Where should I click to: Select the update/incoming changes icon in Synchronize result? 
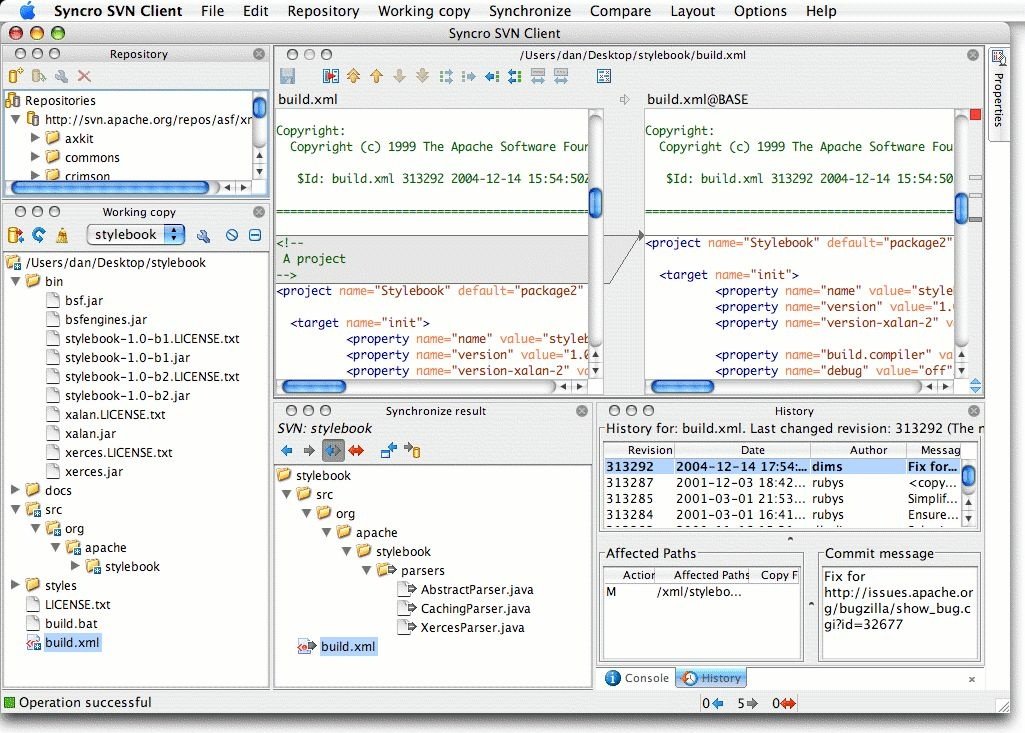click(288, 449)
